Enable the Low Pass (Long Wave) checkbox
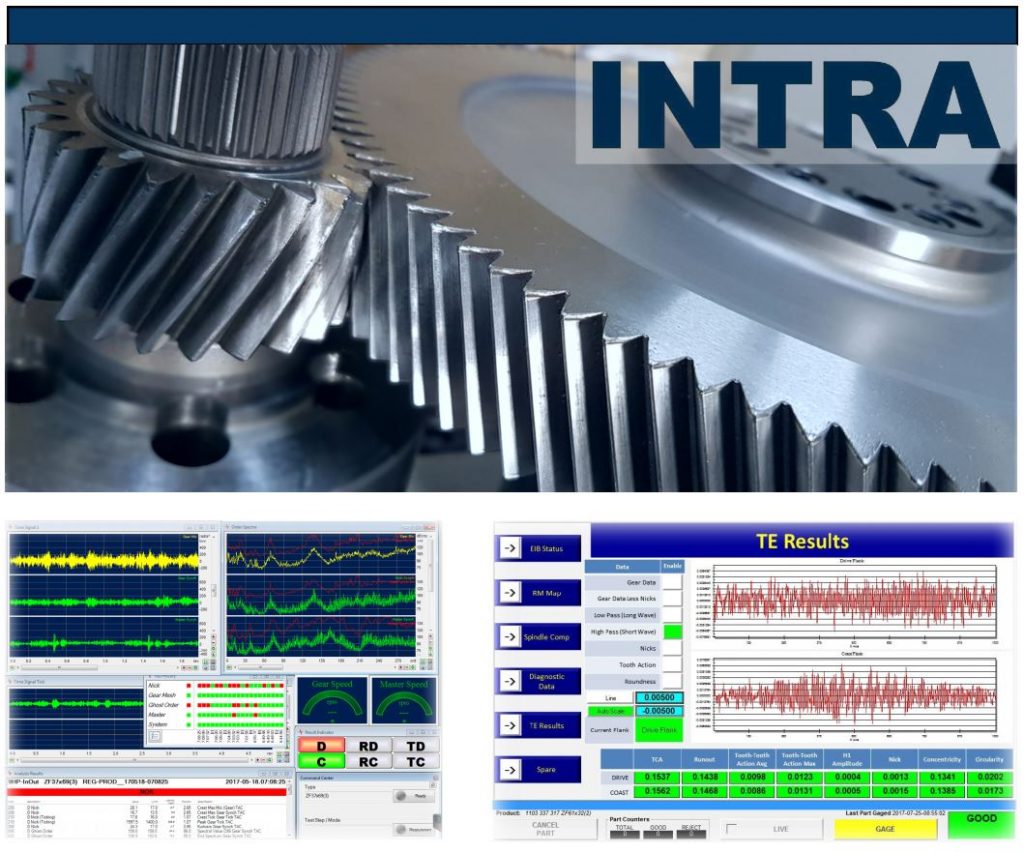This screenshot has width=1024, height=853. pyautogui.click(x=672, y=615)
